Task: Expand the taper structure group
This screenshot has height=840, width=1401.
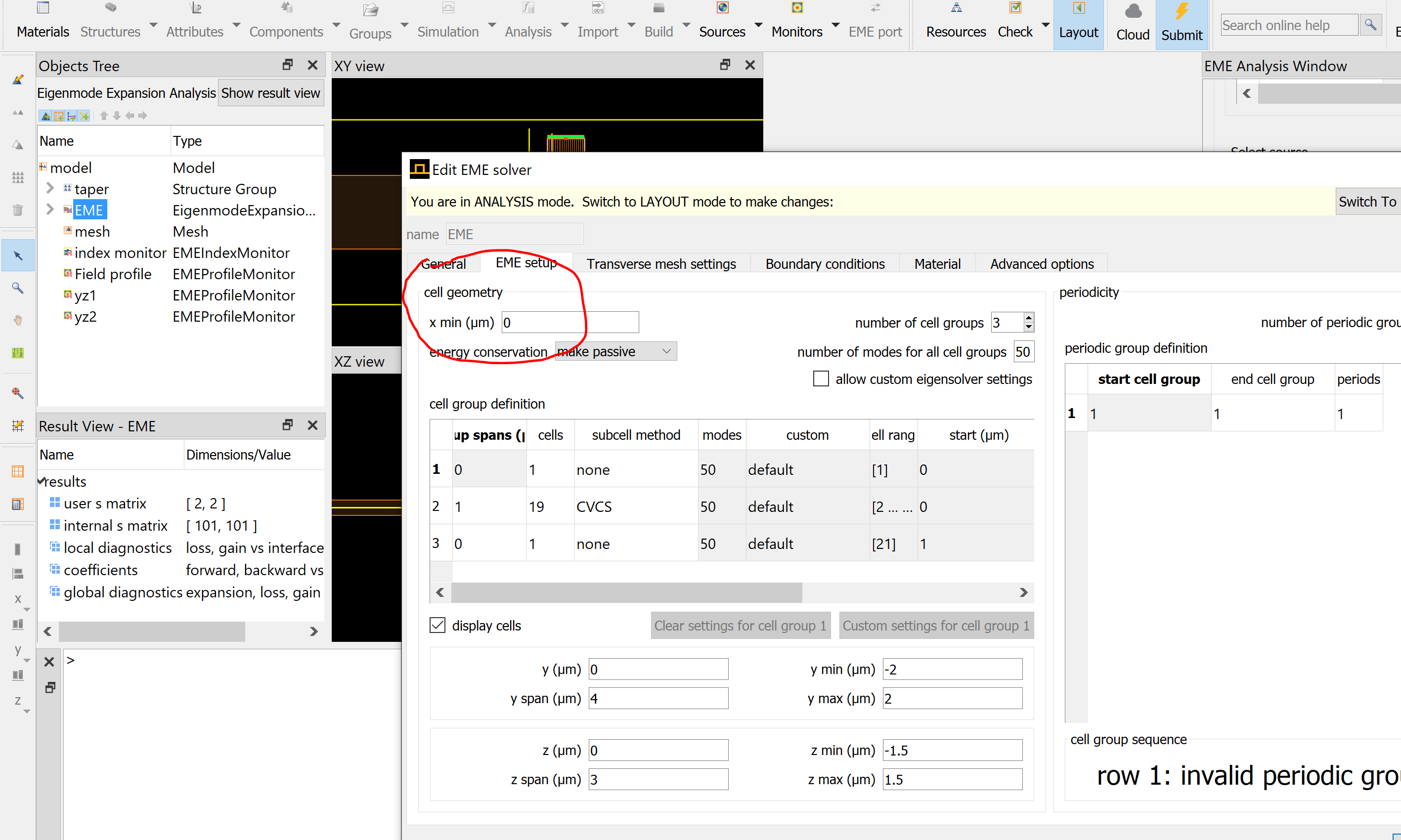Action: point(50,188)
